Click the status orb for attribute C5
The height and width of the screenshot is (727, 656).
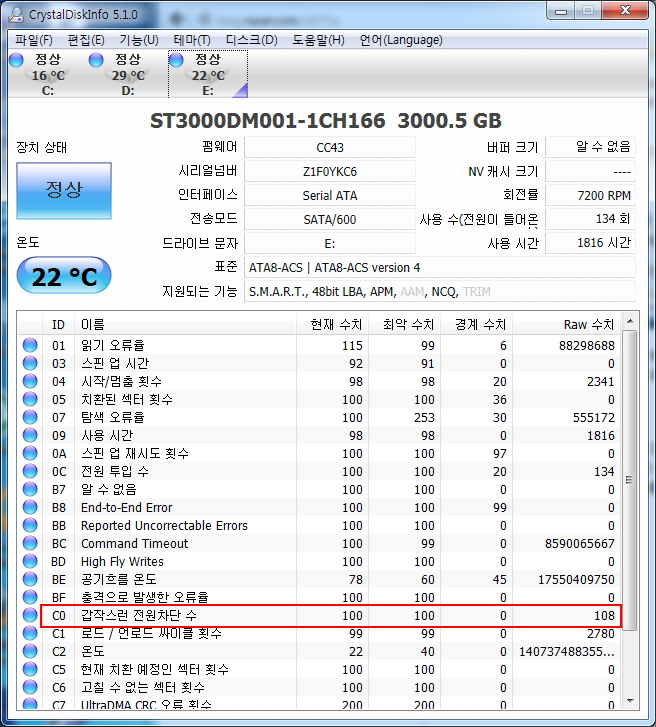(x=30, y=669)
